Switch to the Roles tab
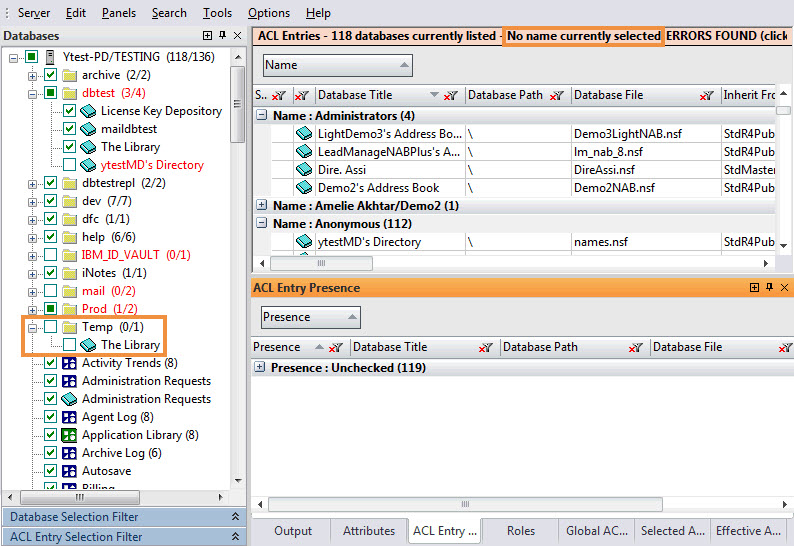Screen dimensions: 794x546 521,531
